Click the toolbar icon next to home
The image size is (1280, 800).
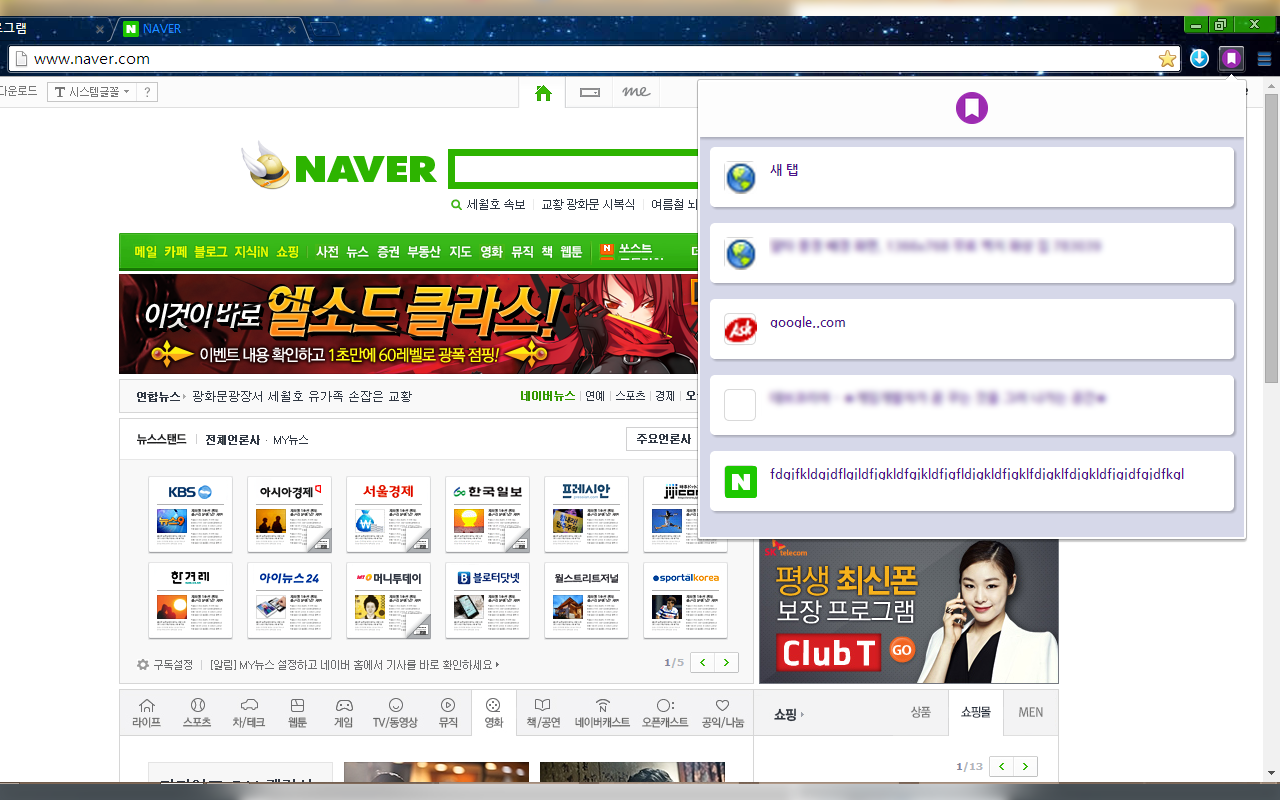[x=590, y=93]
